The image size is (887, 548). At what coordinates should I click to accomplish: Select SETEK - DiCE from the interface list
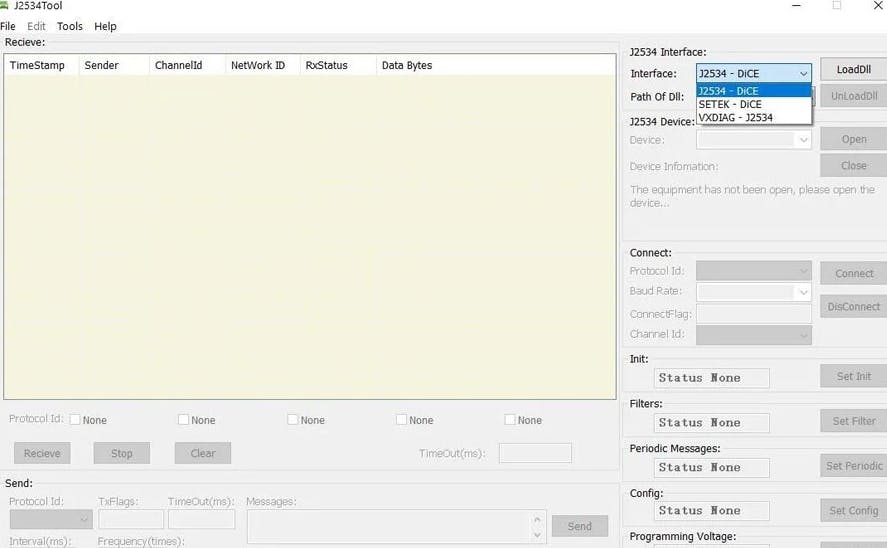pos(730,104)
